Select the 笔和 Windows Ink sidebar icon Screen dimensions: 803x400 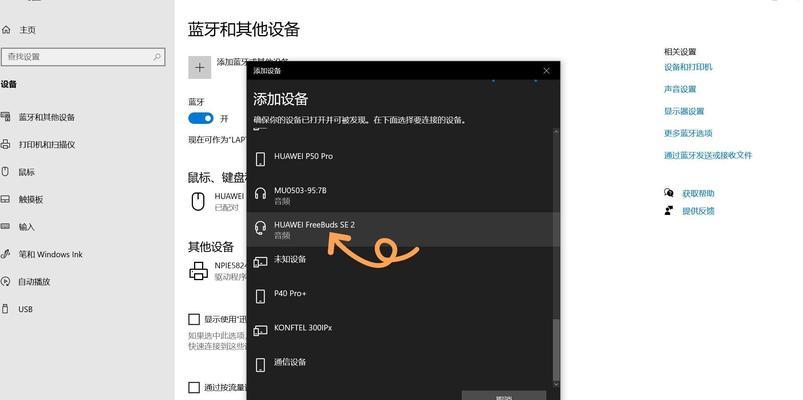[x=6, y=254]
